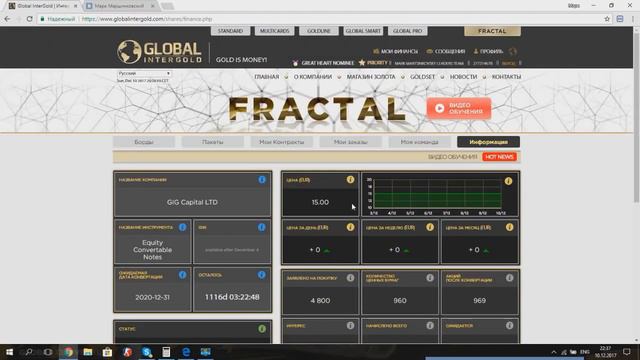
Task: Click the Global InterGold globe logo
Action: click(129, 52)
